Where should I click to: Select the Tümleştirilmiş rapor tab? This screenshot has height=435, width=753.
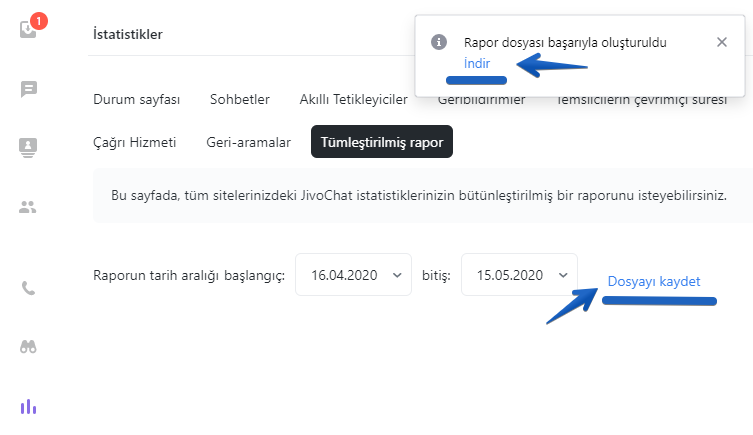coord(382,142)
